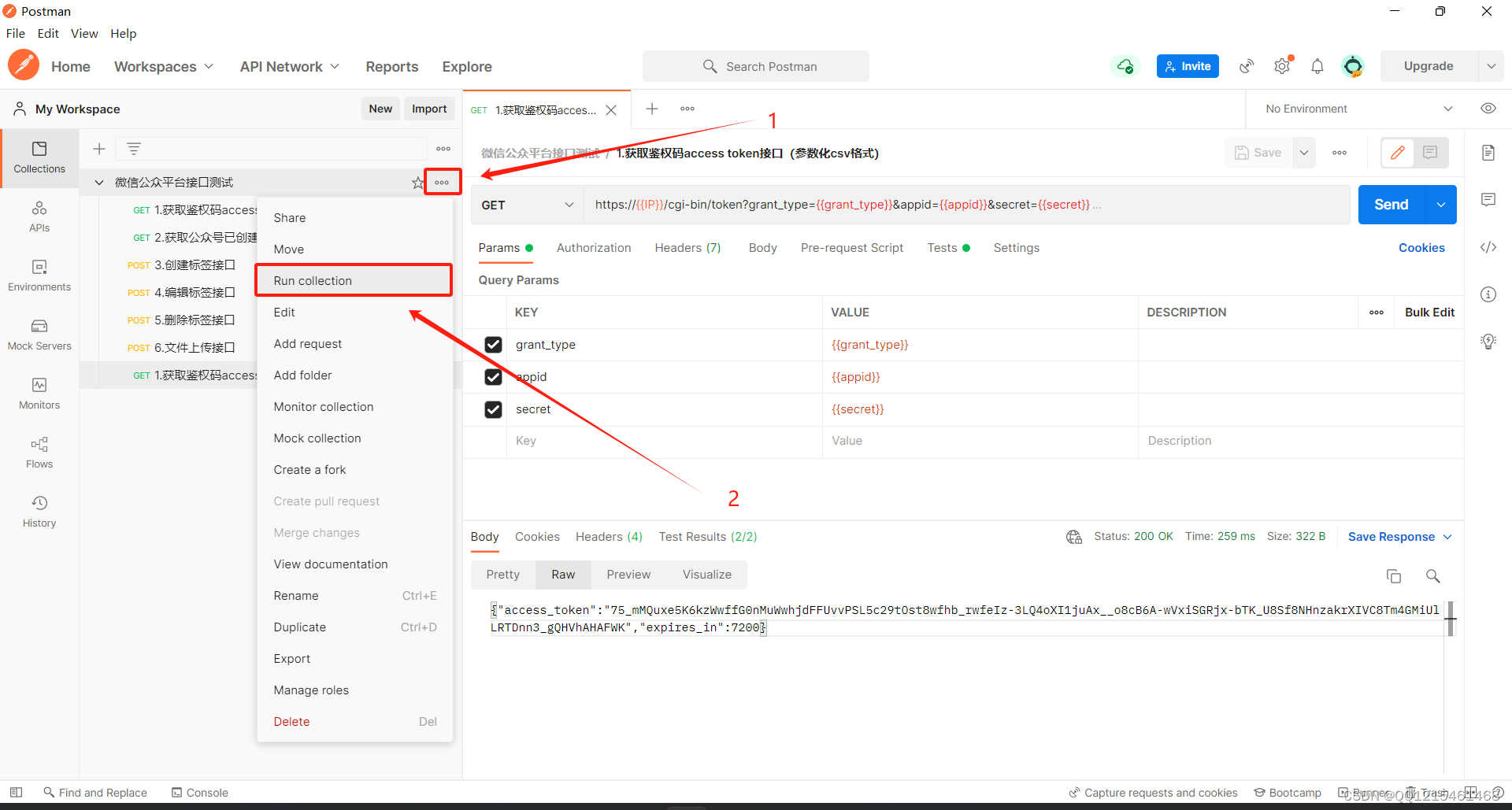Switch to the Pre-request Script tab

852,248
